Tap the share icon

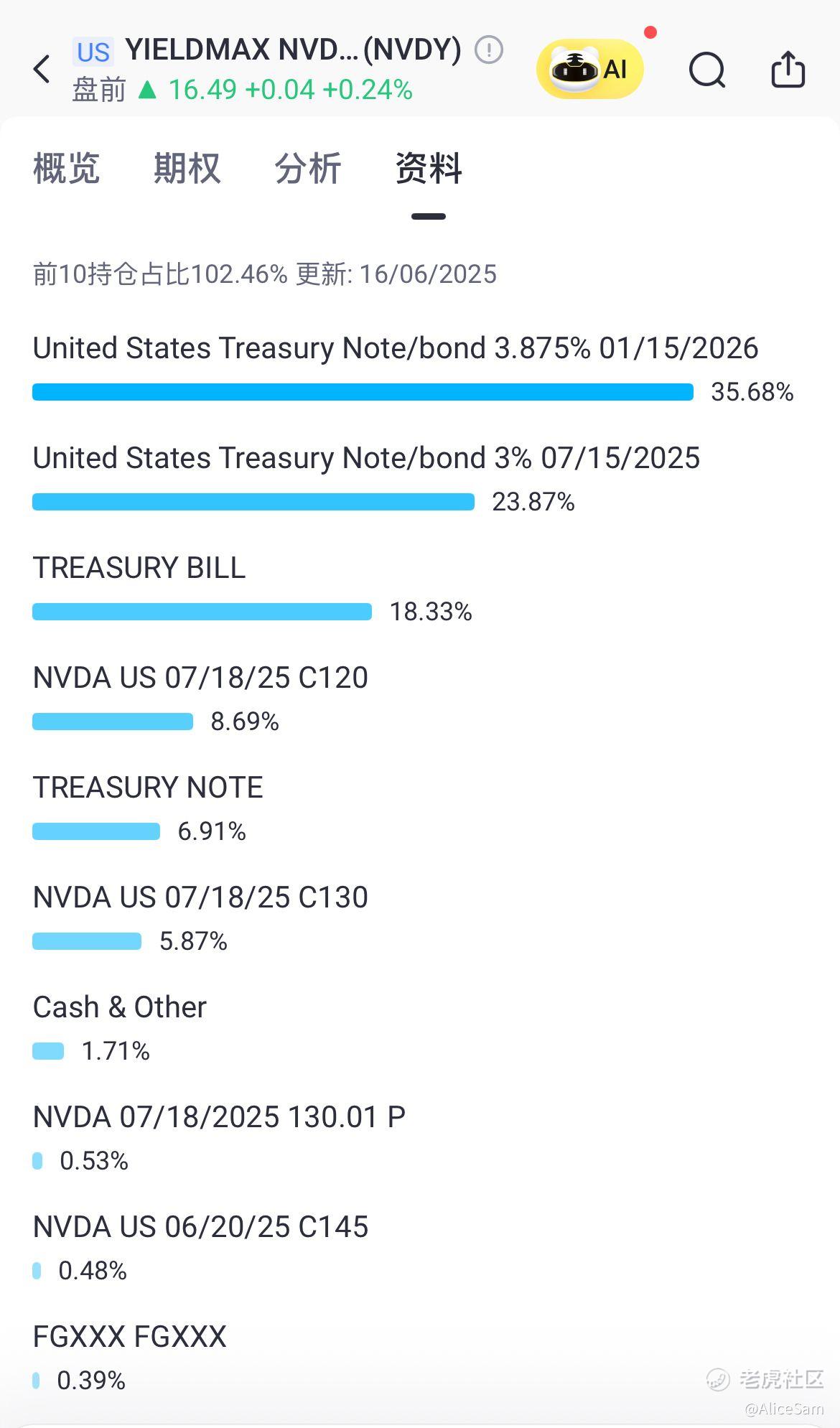pyautogui.click(x=788, y=69)
